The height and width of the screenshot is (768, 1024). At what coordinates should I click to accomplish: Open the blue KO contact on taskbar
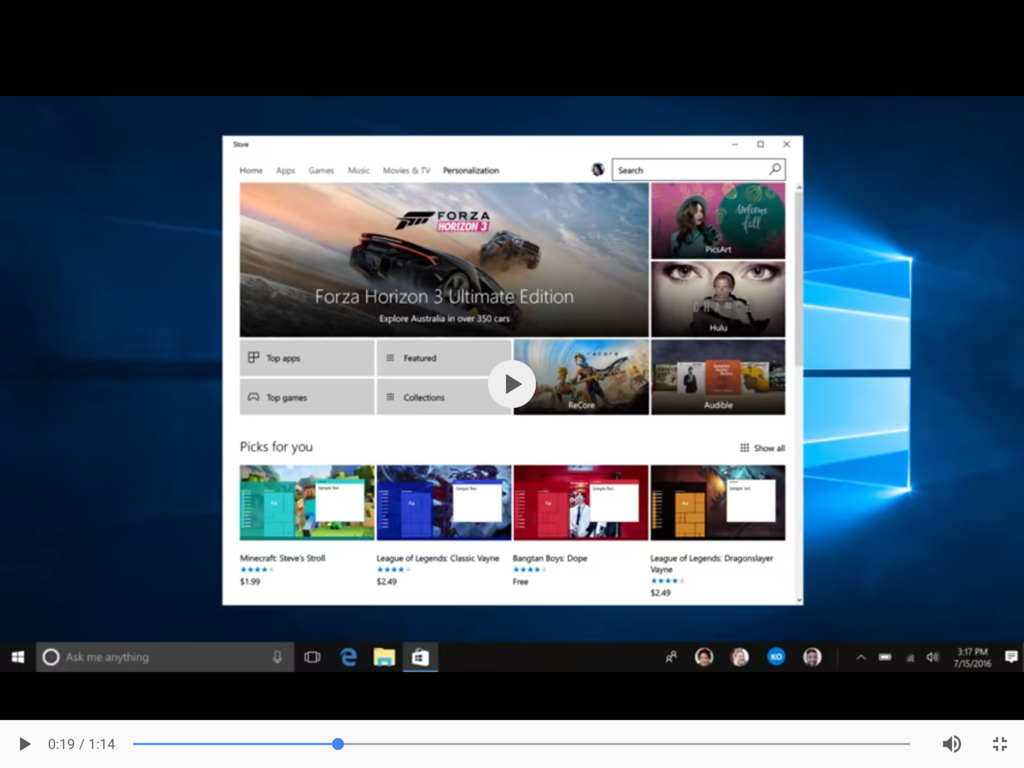click(x=776, y=657)
